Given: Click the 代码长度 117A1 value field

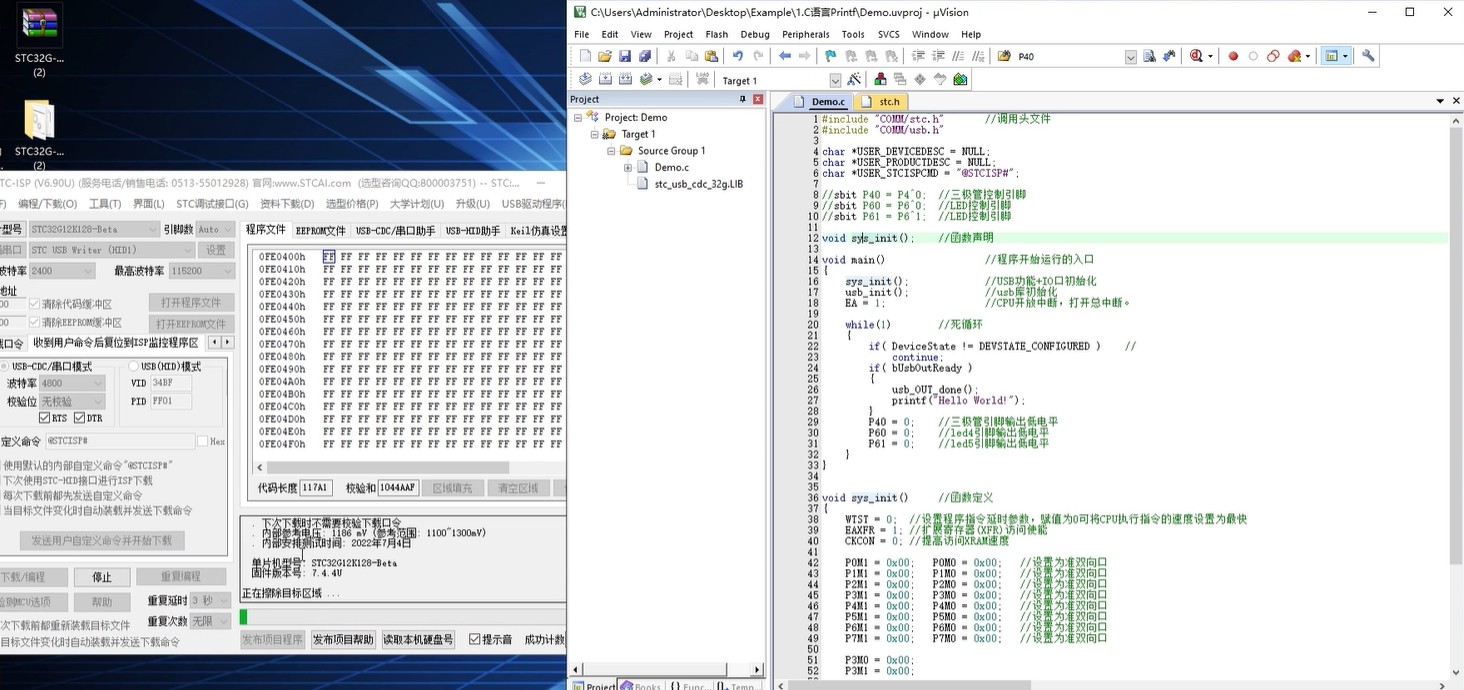Looking at the screenshot, I should coord(316,488).
